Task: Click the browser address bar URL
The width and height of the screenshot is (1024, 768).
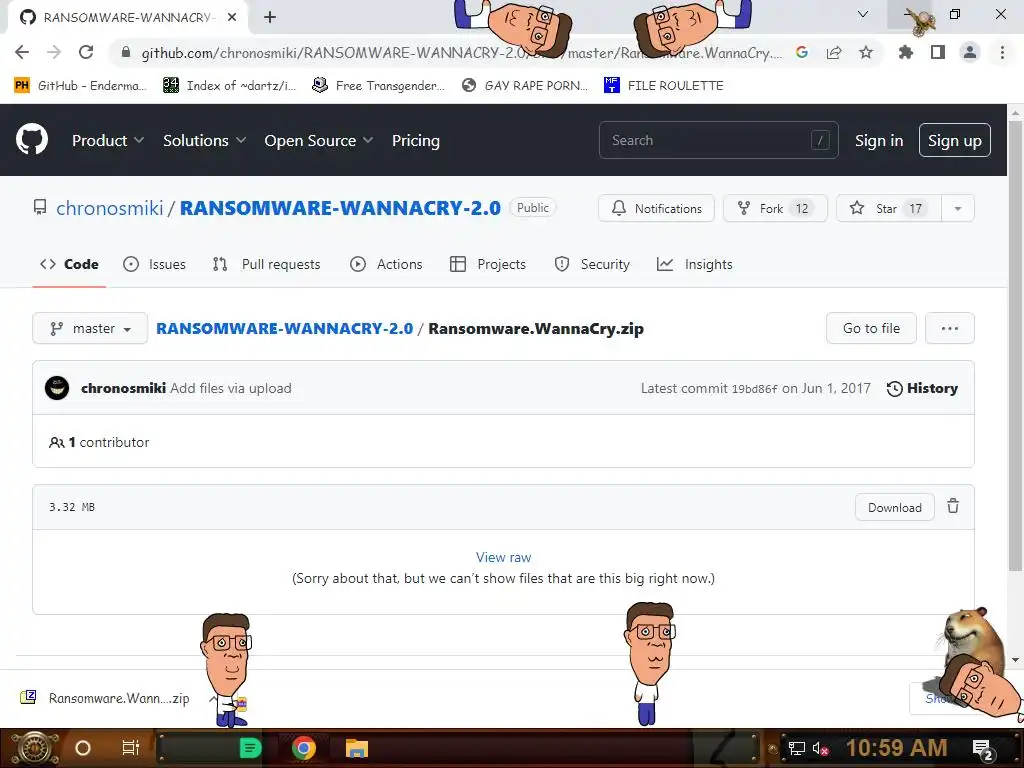Action: point(461,53)
